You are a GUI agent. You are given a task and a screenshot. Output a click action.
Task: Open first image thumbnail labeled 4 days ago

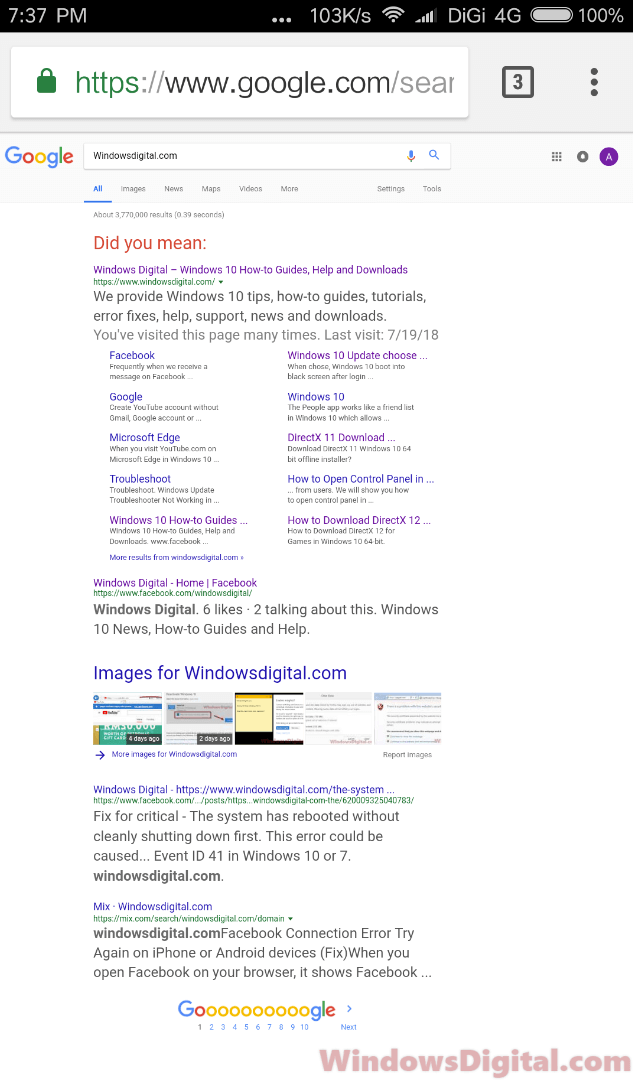[128, 718]
